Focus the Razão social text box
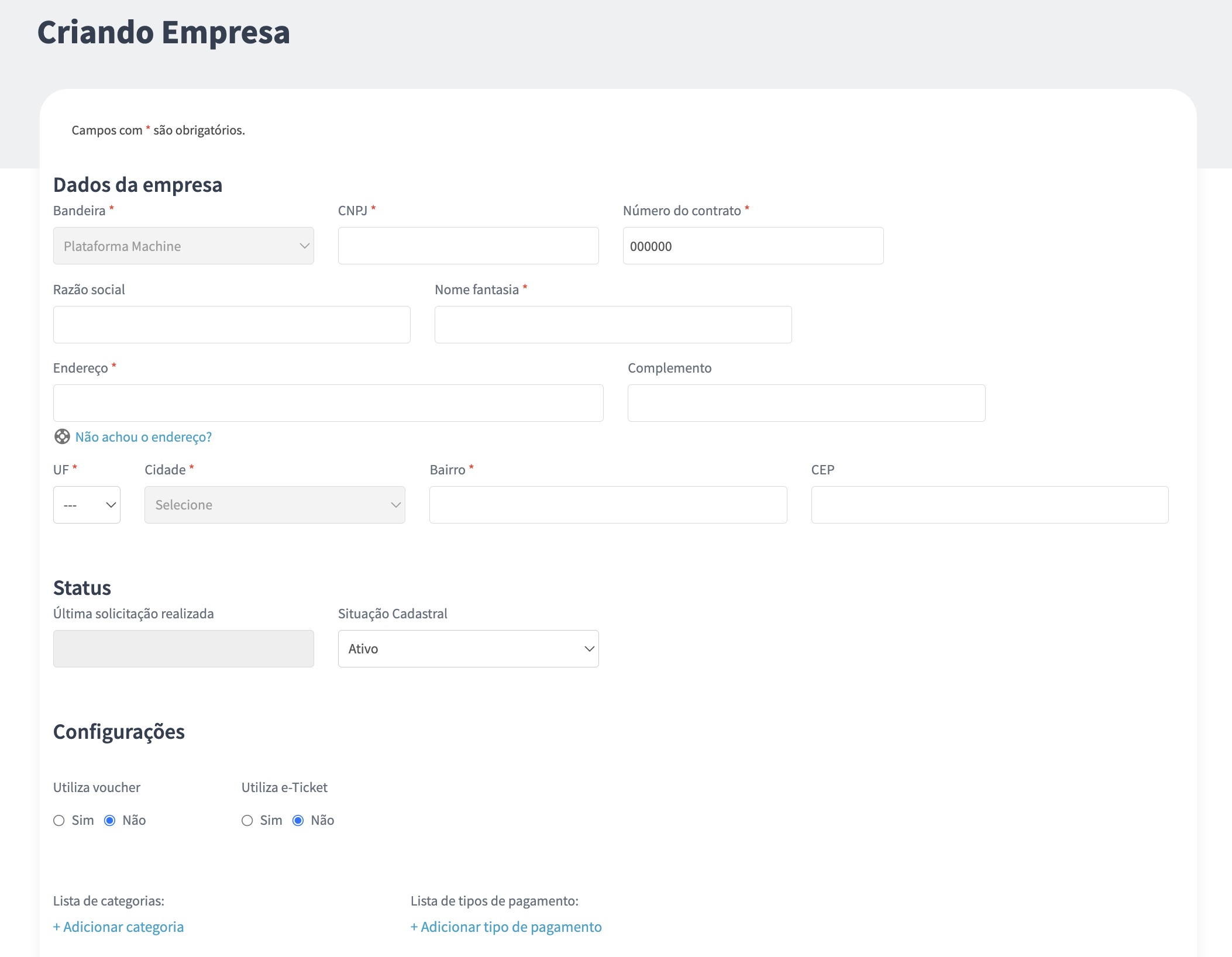The height and width of the screenshot is (957, 1232). coord(232,325)
